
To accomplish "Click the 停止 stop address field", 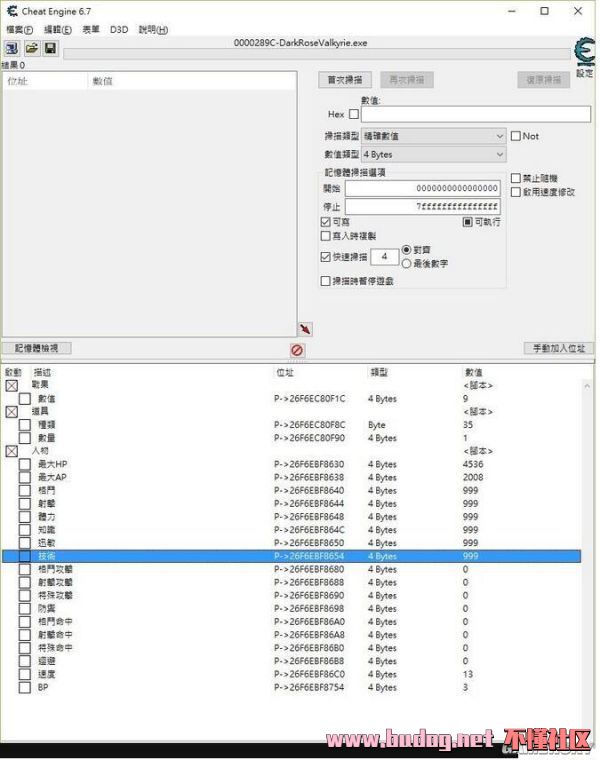I will pos(423,206).
